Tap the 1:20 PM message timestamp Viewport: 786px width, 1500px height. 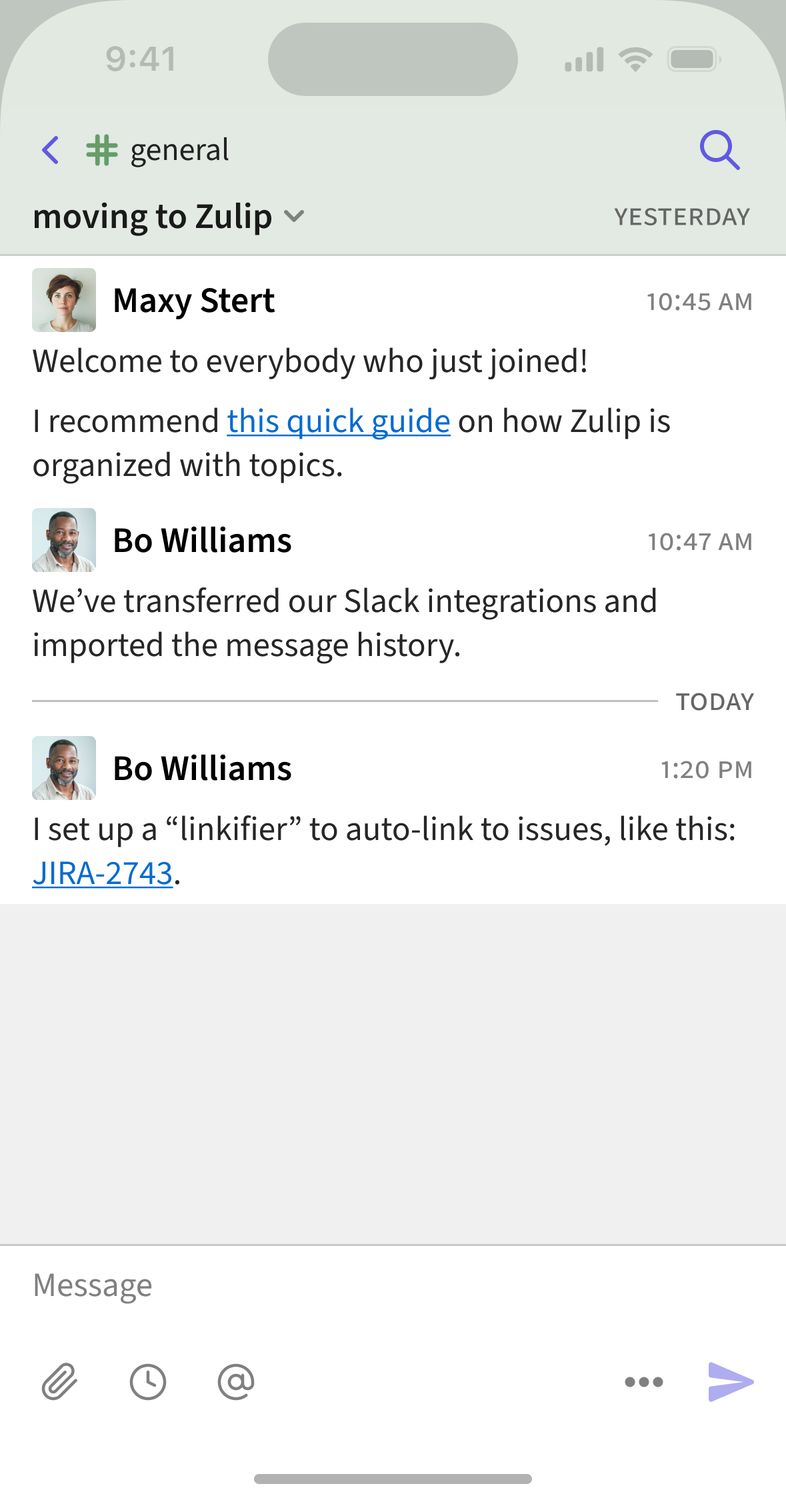[706, 770]
